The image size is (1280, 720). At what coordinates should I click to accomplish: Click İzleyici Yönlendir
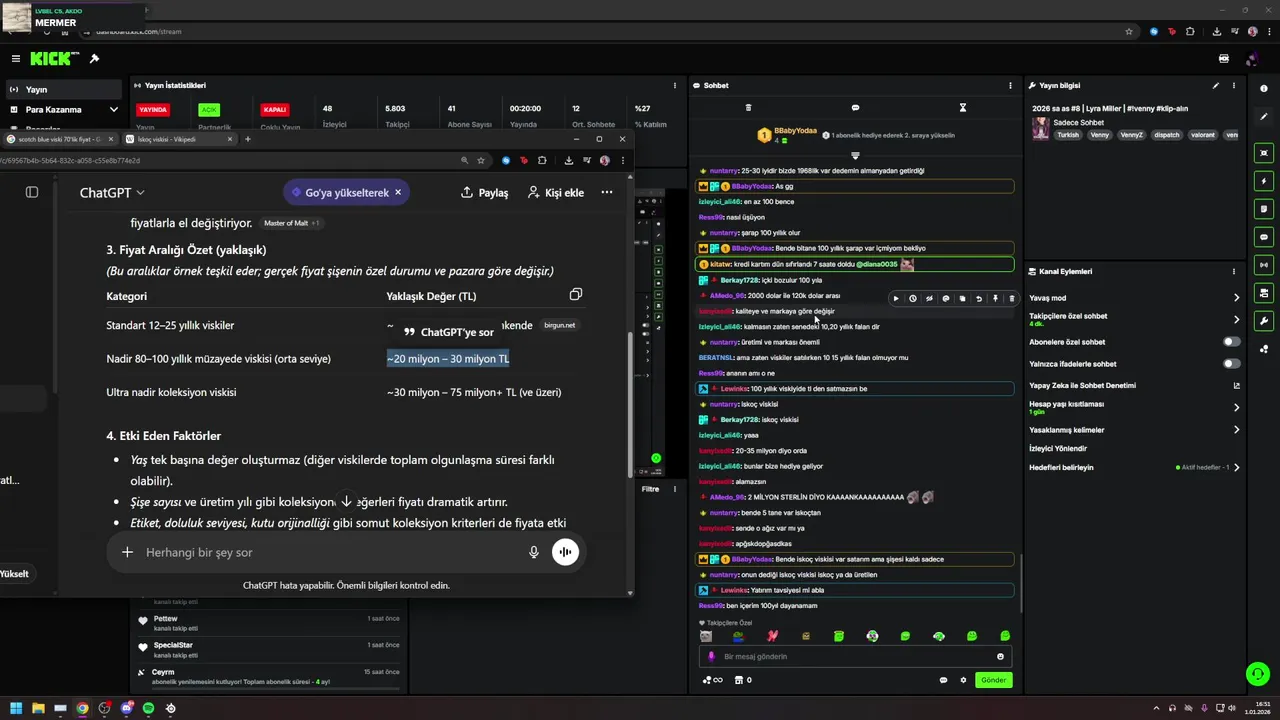[x=1058, y=448]
